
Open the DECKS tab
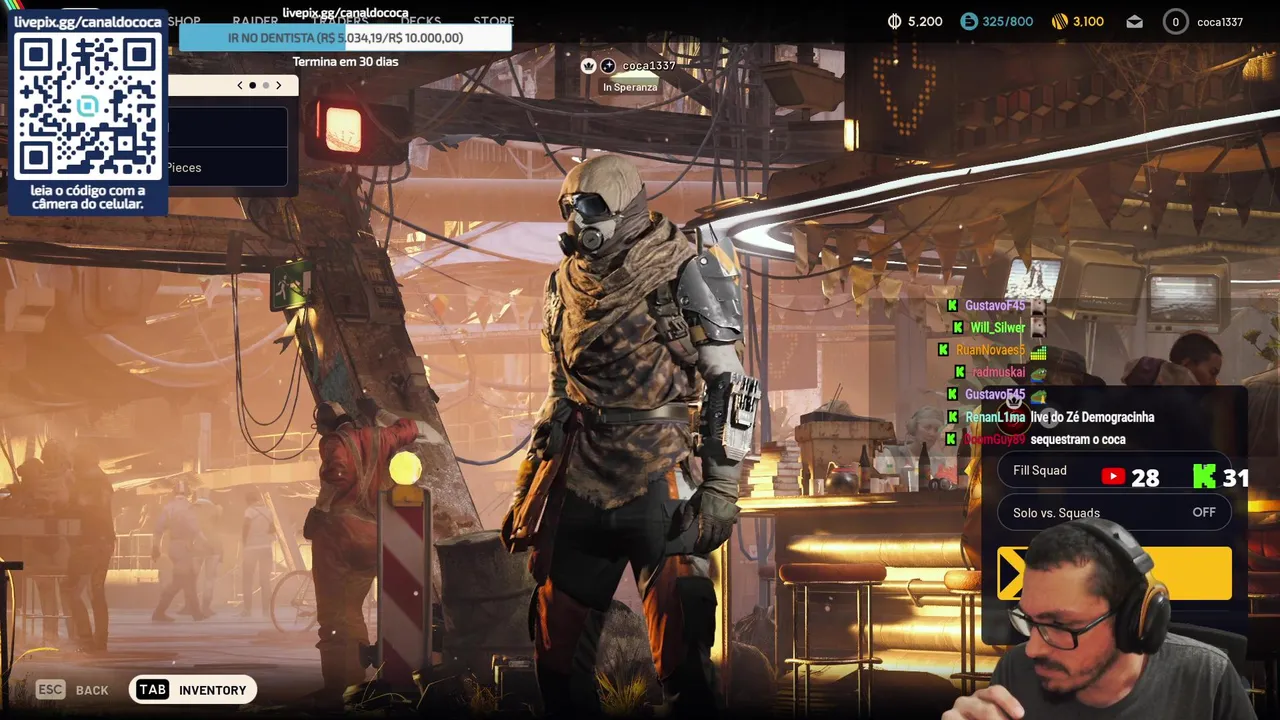[421, 21]
